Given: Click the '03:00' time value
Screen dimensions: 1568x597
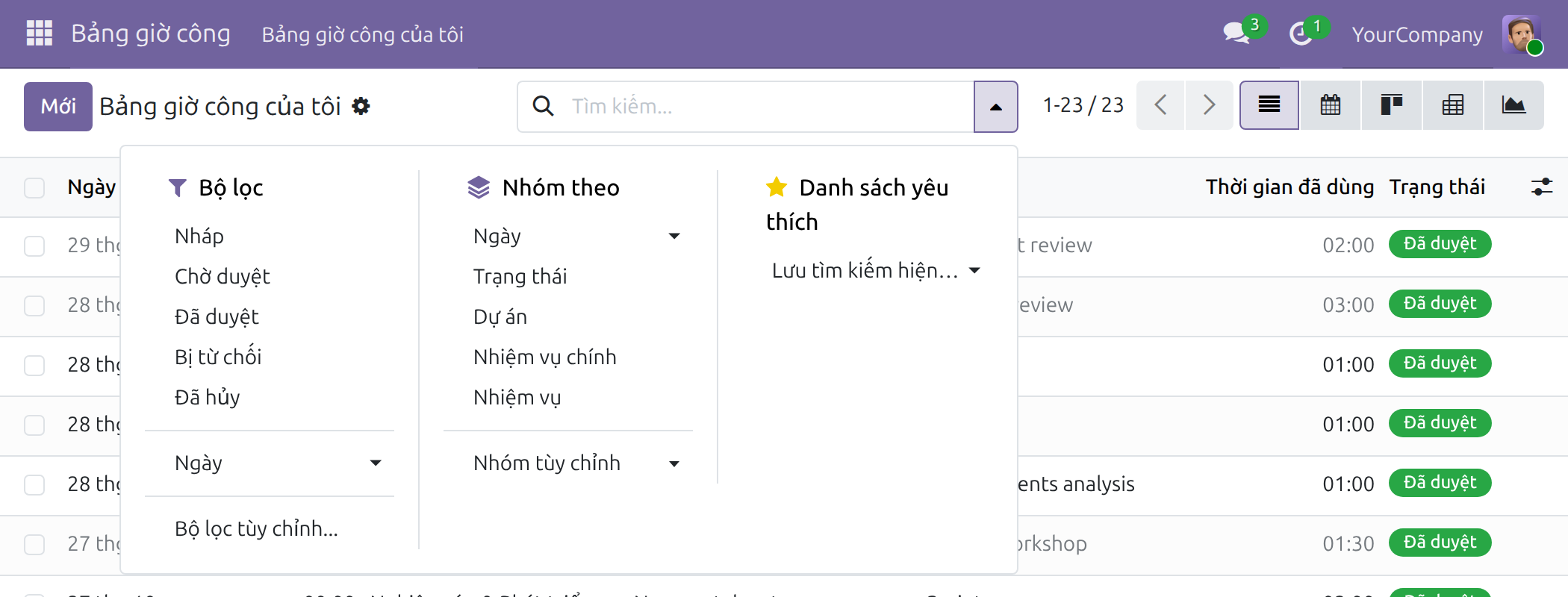Looking at the screenshot, I should [1348, 304].
